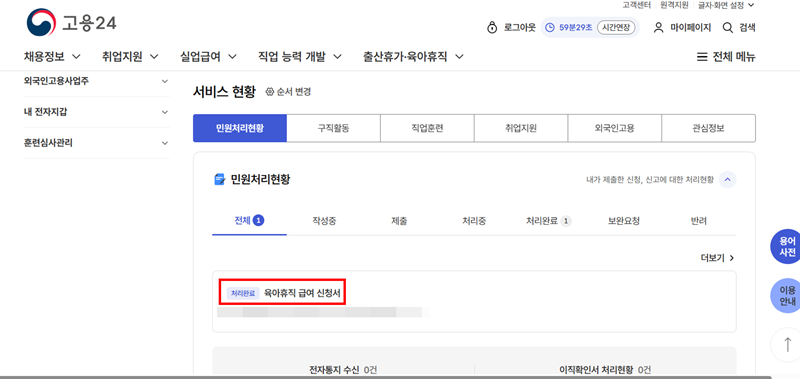Select the 민원처리현황 service tab
Image resolution: width=800 pixels, height=379 pixels.
coord(240,128)
